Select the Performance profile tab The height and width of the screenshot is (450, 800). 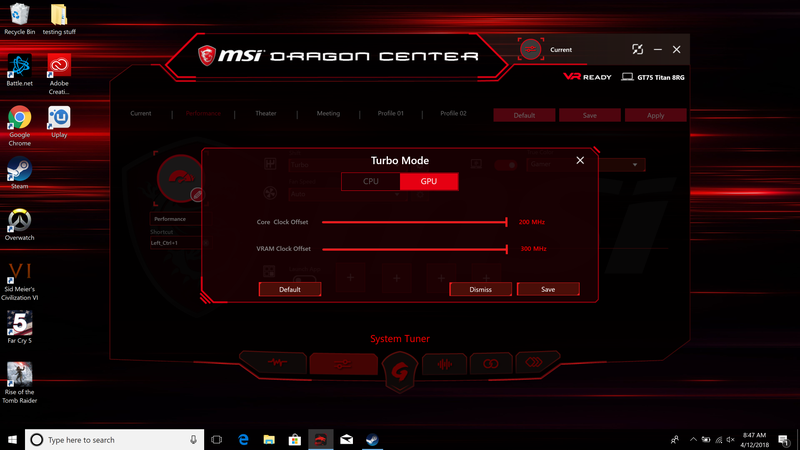pos(203,113)
